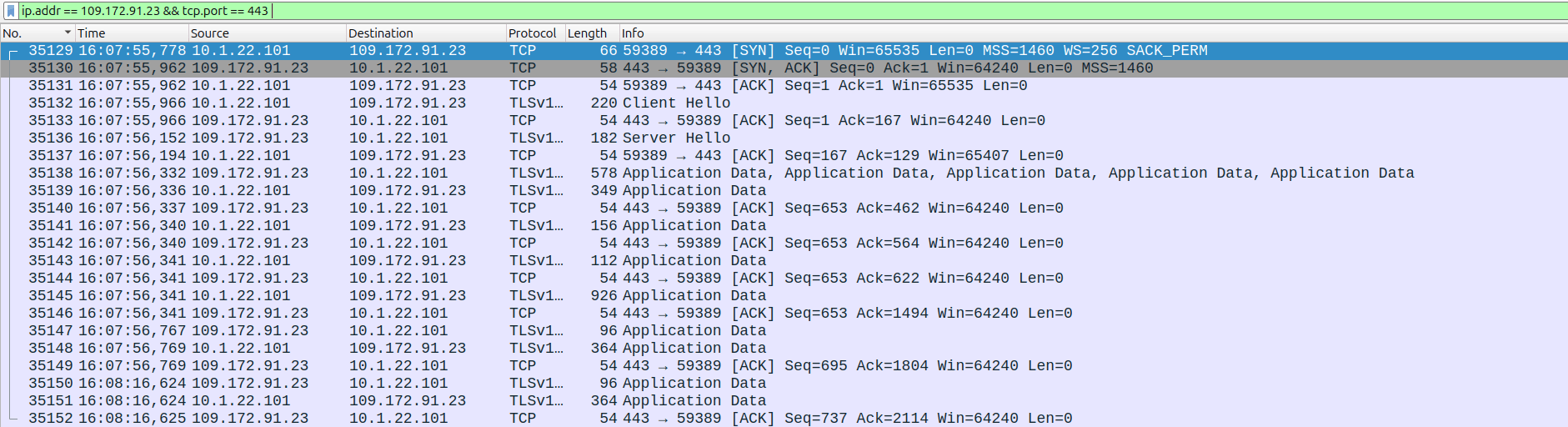The height and width of the screenshot is (427, 1568).
Task: Select packet 35133 with Ack=167
Action: coord(784,121)
